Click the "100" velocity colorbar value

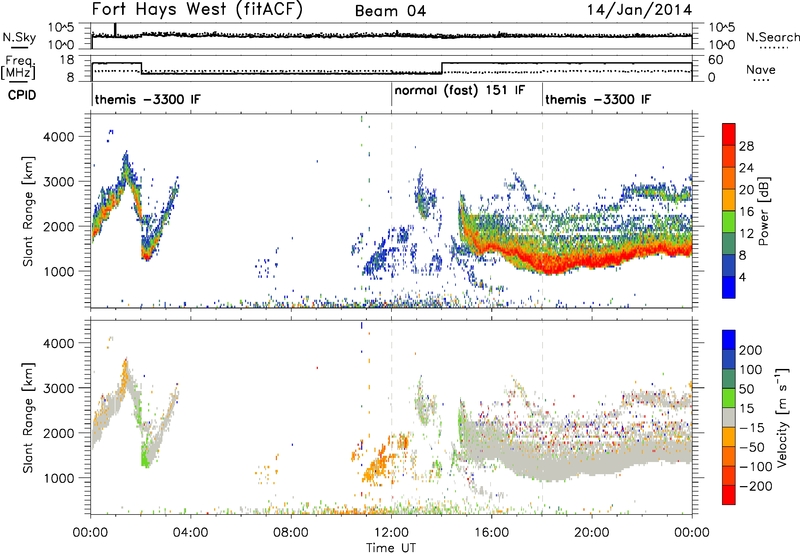tap(751, 370)
